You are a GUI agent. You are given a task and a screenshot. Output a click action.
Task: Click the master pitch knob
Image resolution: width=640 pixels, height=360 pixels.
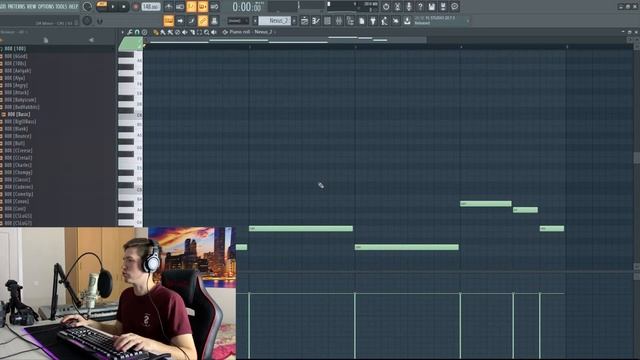click(x=87, y=20)
